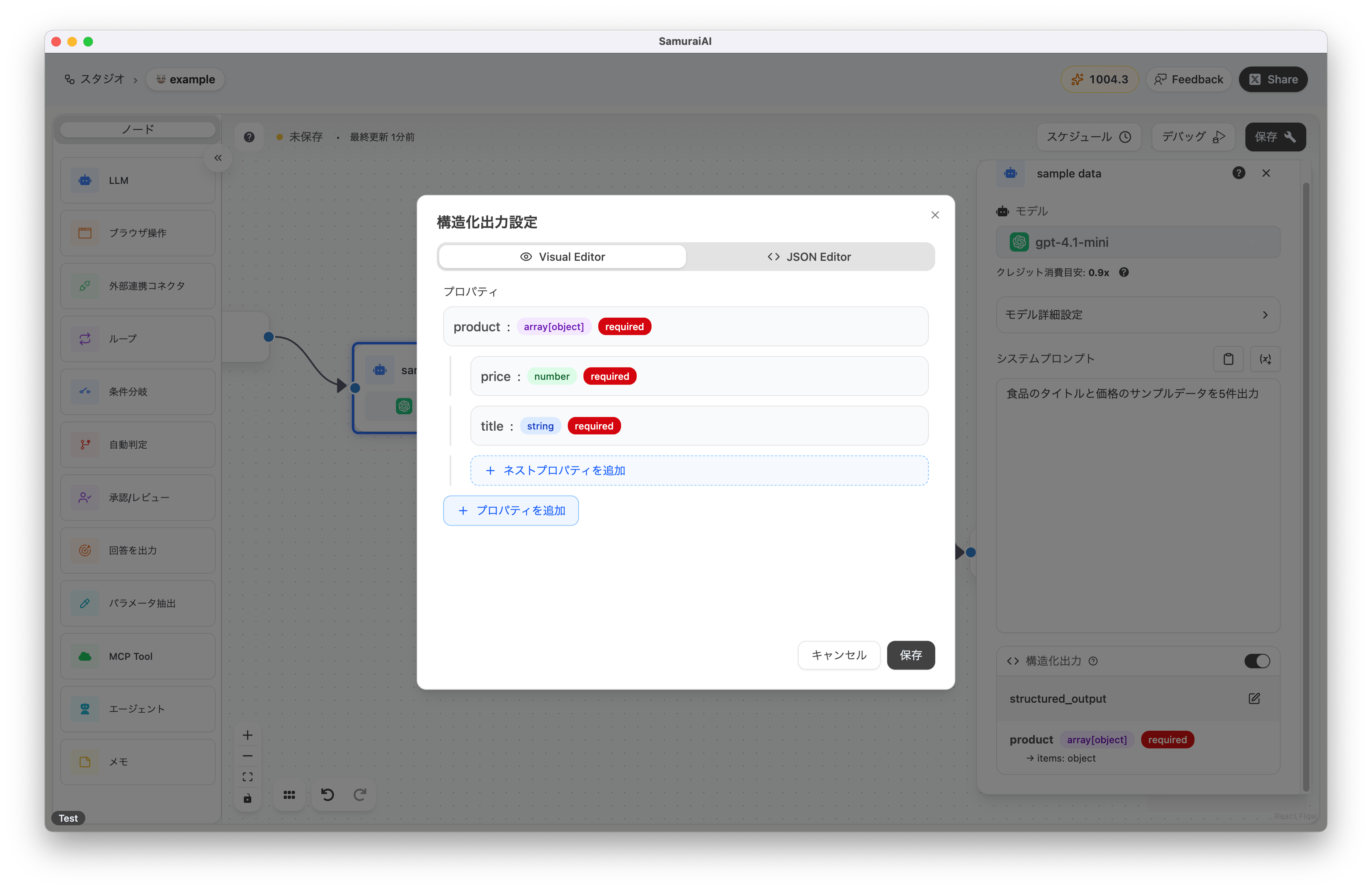
Task: Collapse the node sidebar with double chevron
Action: (x=218, y=158)
